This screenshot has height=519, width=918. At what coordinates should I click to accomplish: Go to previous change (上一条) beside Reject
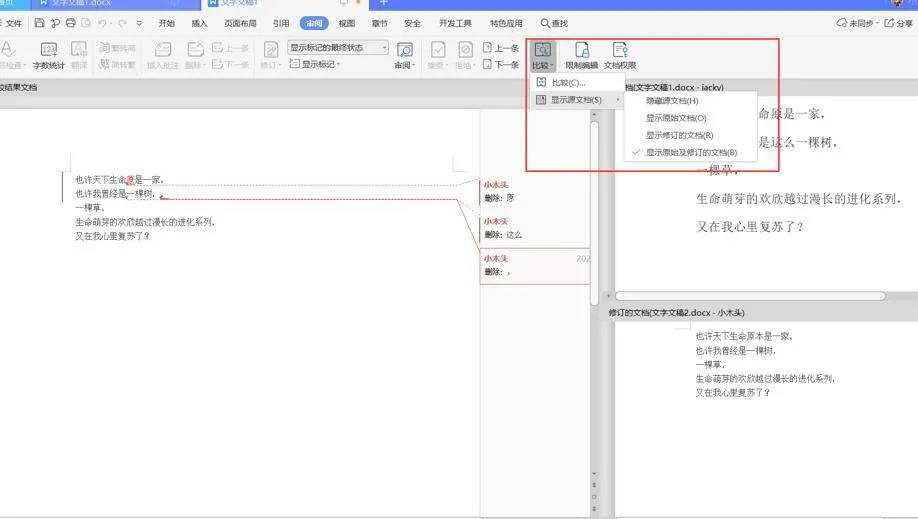pos(501,48)
